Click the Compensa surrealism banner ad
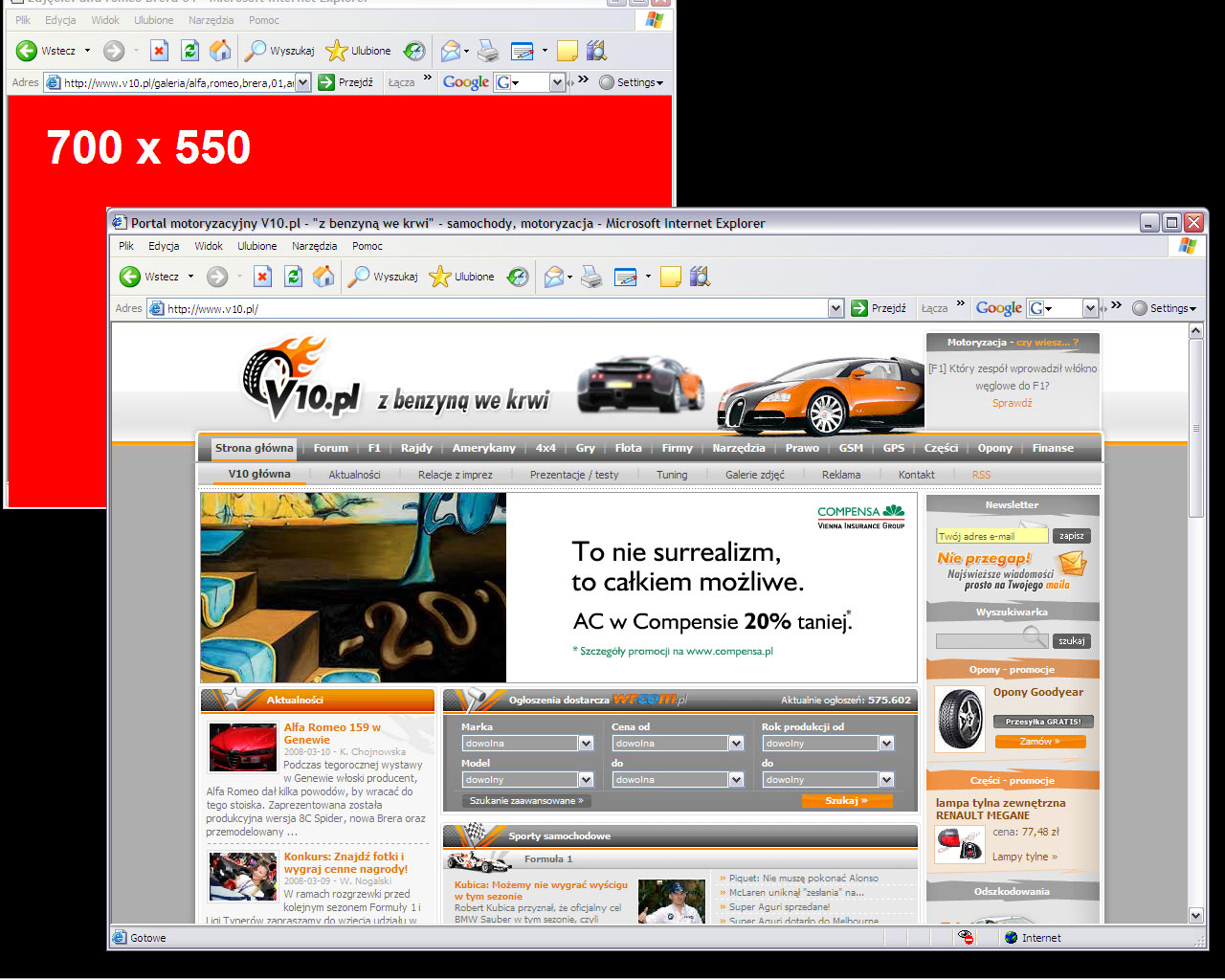 [x=558, y=588]
